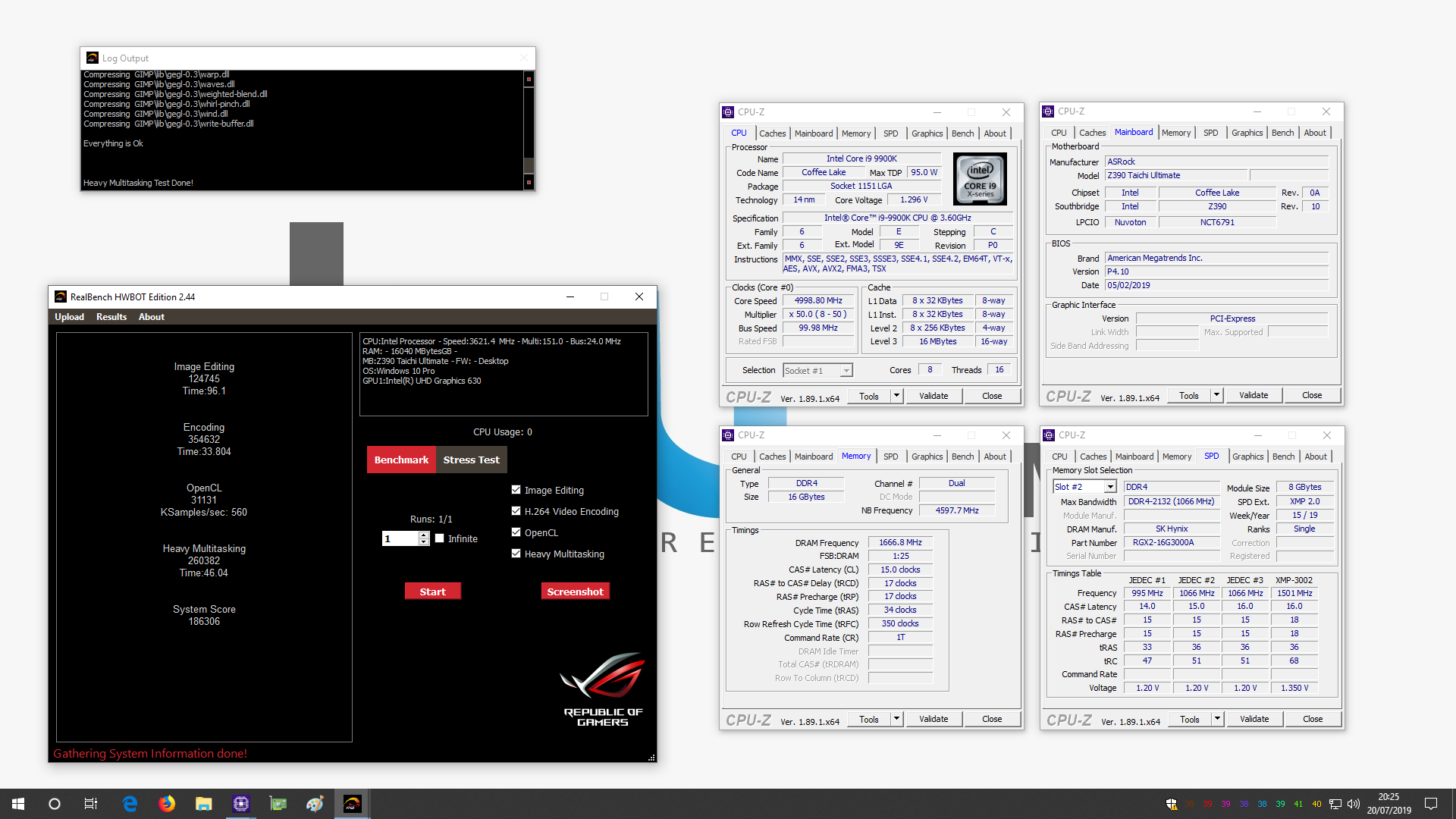This screenshot has width=1456, height=819.
Task: Expand Tools arrow in CPU-Z CPU window
Action: point(896,396)
